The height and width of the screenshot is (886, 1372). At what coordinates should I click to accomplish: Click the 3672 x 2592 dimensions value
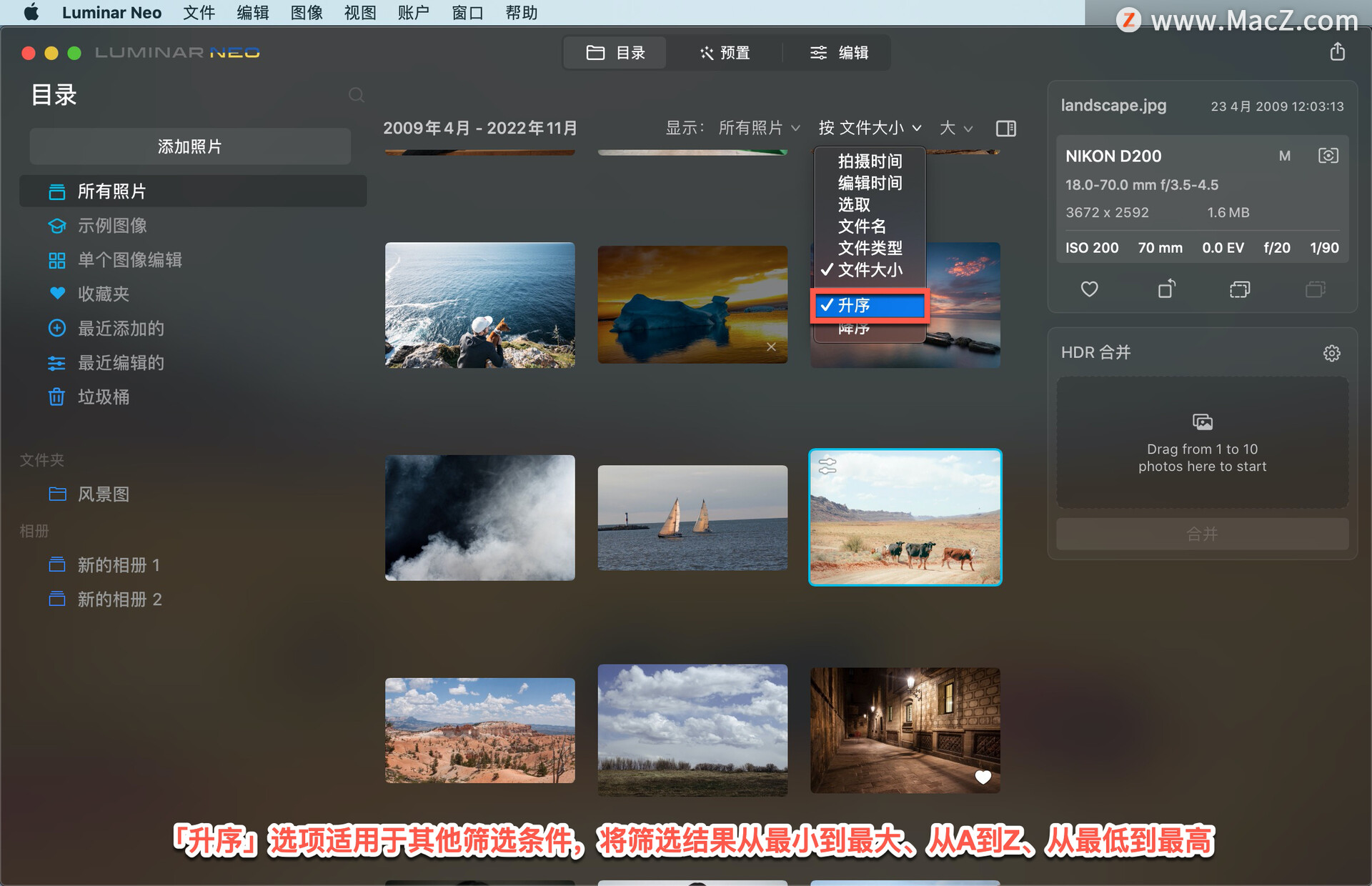point(1107,212)
